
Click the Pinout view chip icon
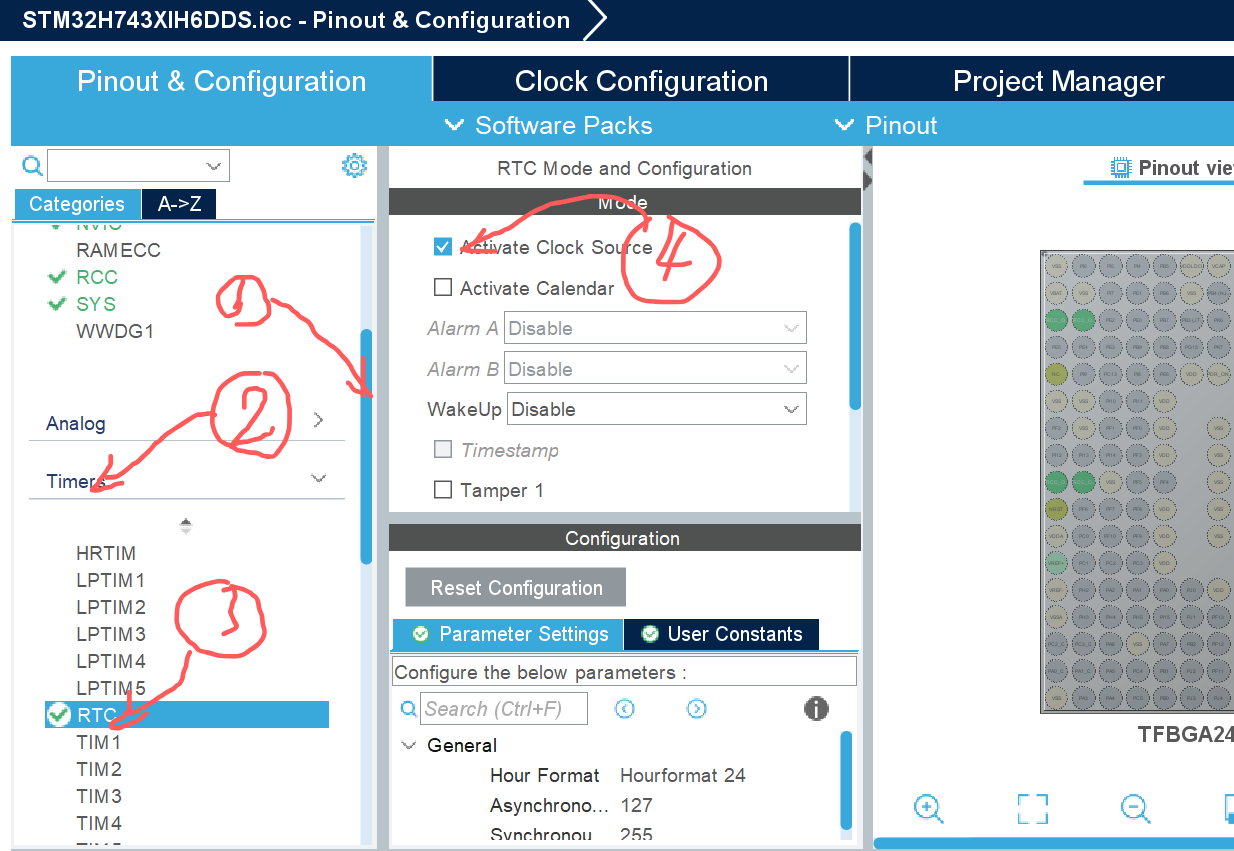[x=1122, y=168]
